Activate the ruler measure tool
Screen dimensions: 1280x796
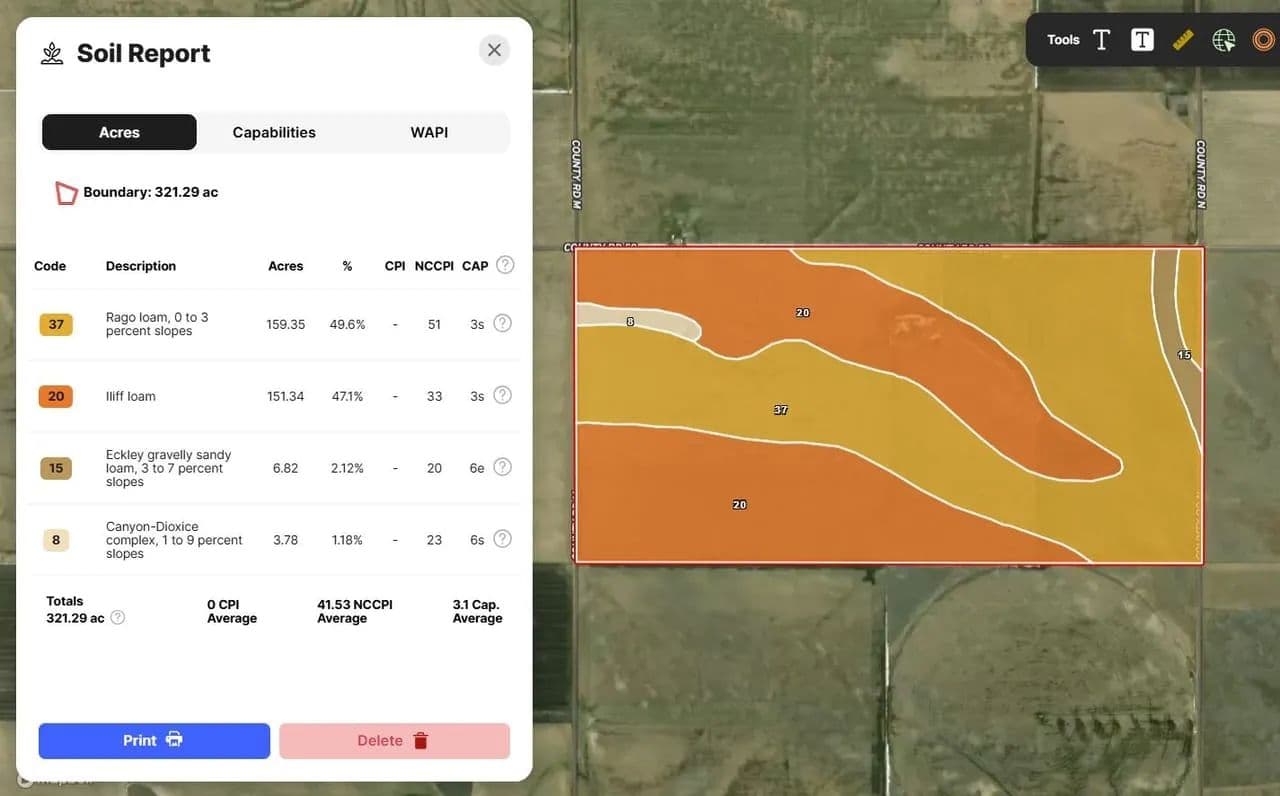tap(1183, 40)
